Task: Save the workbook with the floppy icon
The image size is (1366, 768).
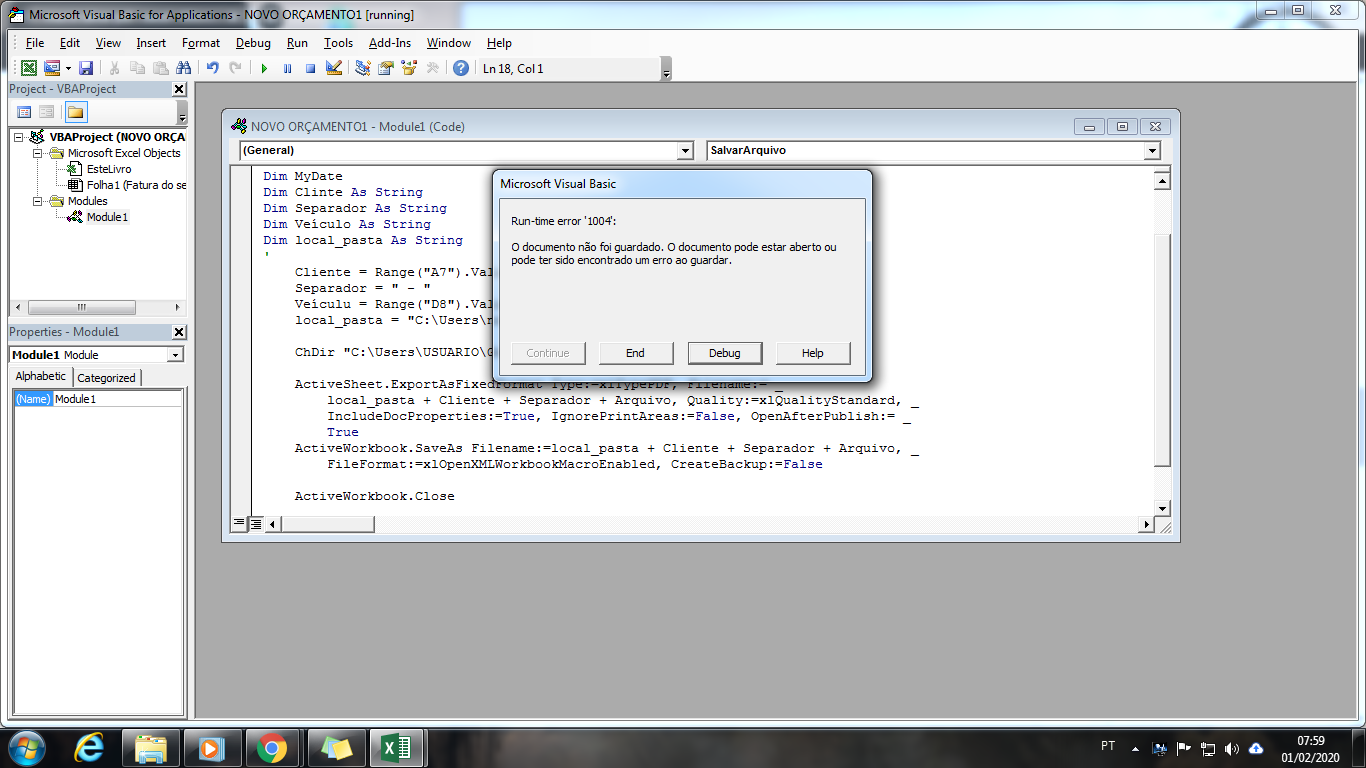Action: click(86, 68)
